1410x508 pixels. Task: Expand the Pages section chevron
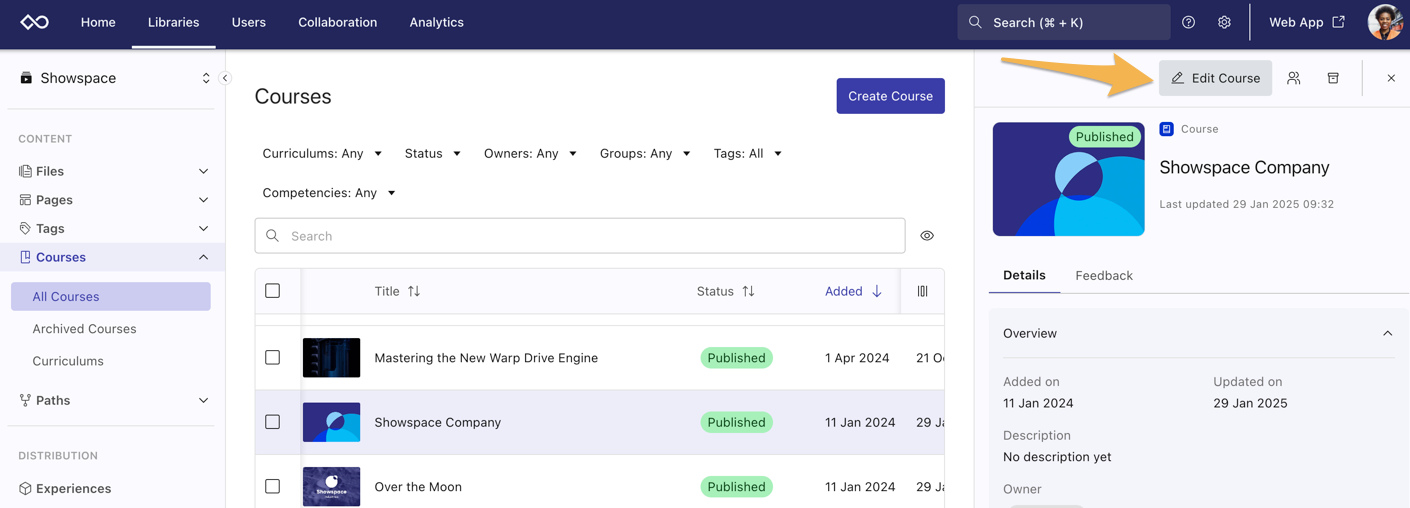click(203, 200)
